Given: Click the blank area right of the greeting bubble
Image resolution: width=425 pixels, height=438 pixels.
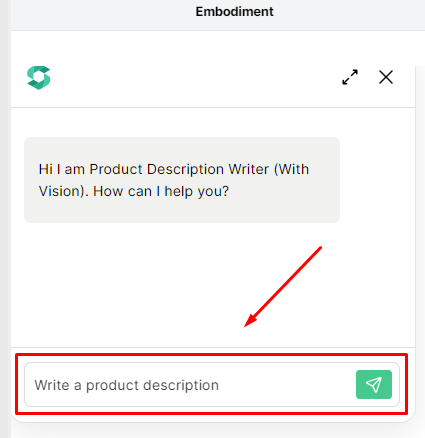Looking at the screenshot, I should click(377, 180).
